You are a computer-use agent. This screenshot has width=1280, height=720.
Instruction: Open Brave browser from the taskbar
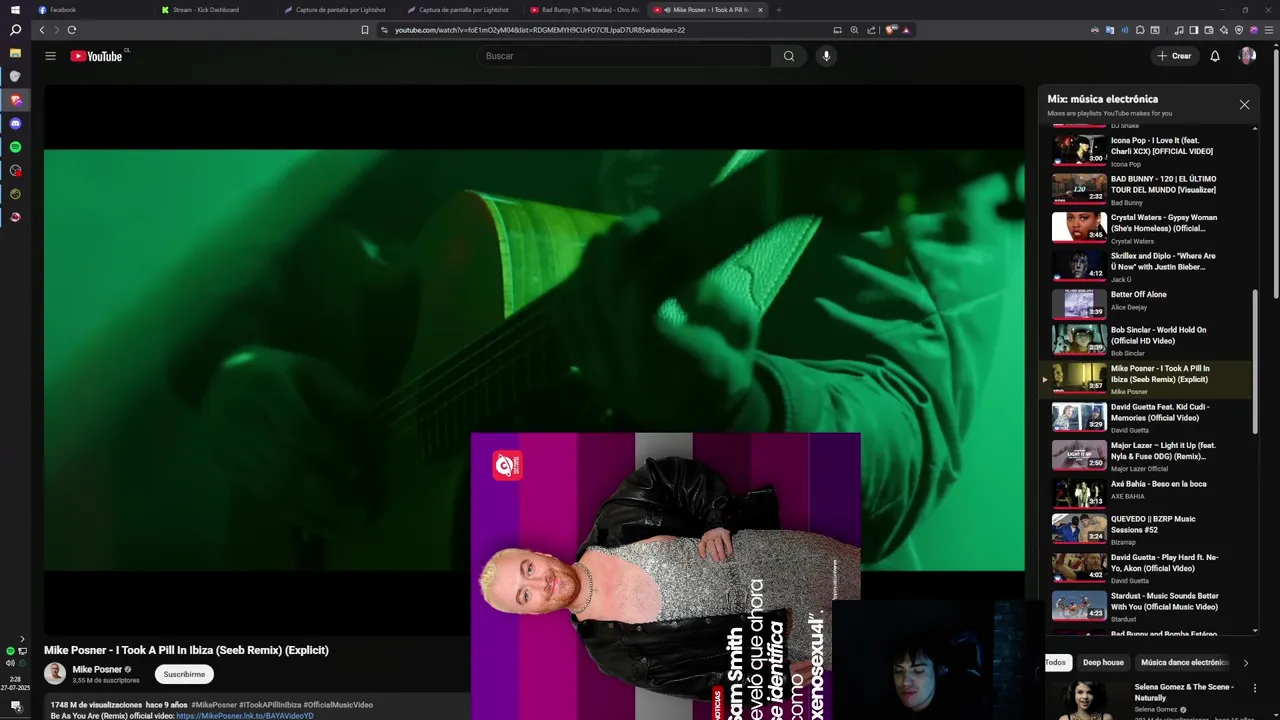pyautogui.click(x=15, y=100)
